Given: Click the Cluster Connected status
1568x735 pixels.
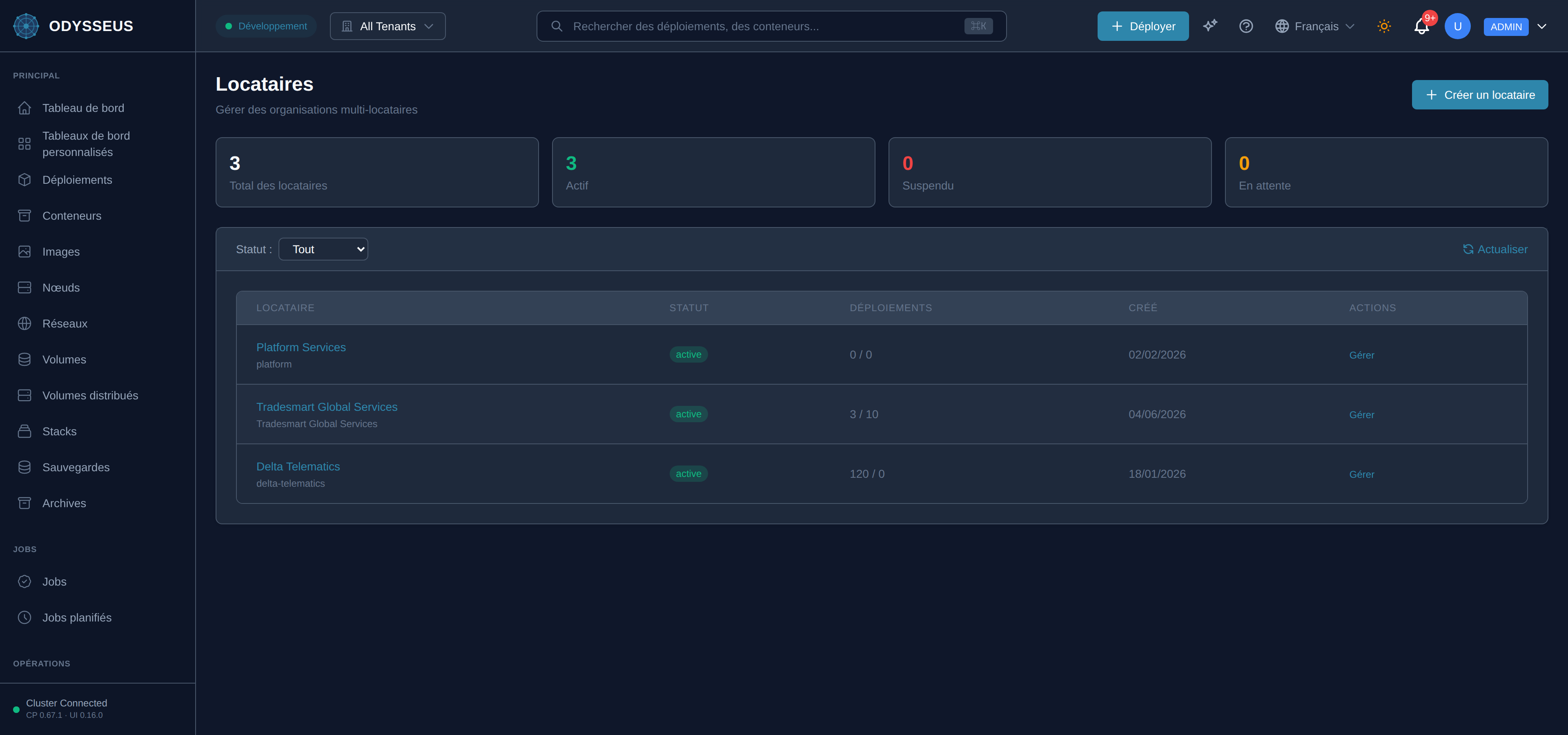Looking at the screenshot, I should (x=66, y=703).
